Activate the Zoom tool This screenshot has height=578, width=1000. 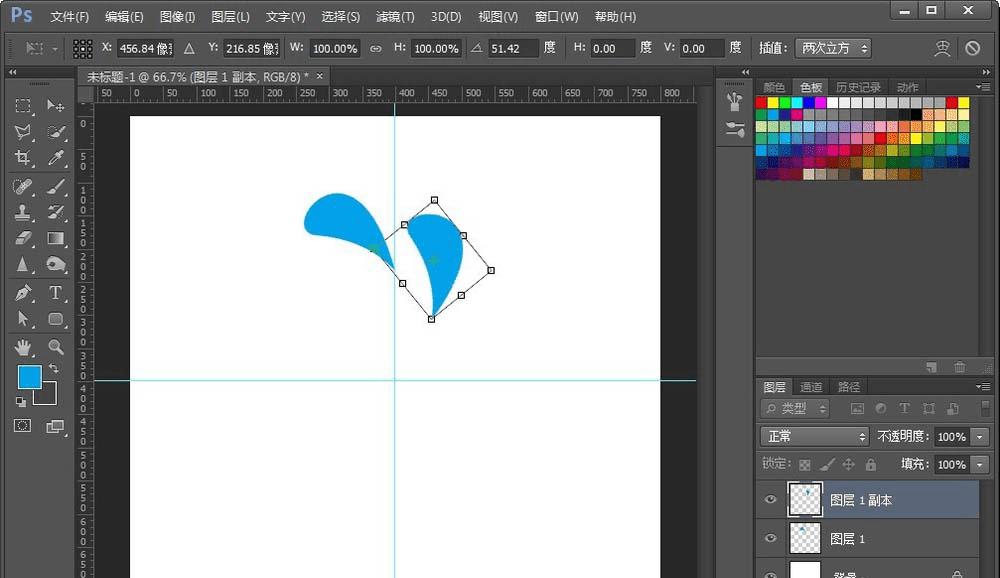click(x=56, y=347)
